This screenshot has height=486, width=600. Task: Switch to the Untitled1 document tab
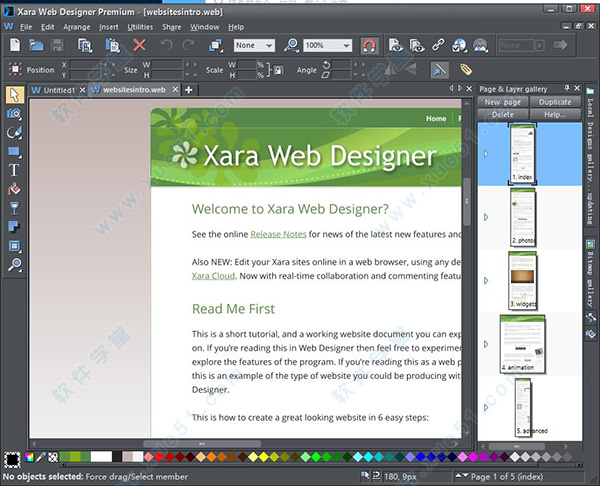click(x=59, y=90)
